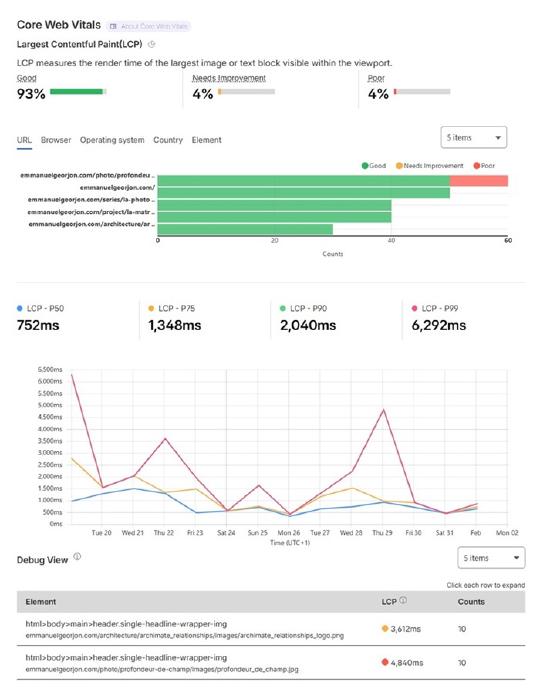Open the About Core Web Vitals link
The width and height of the screenshot is (540, 689).
coord(149,26)
